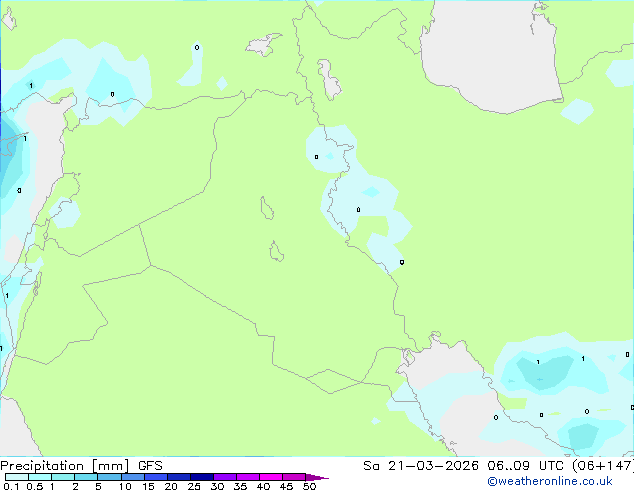
Task: Click the '20' legend scale value
Action: click(171, 486)
